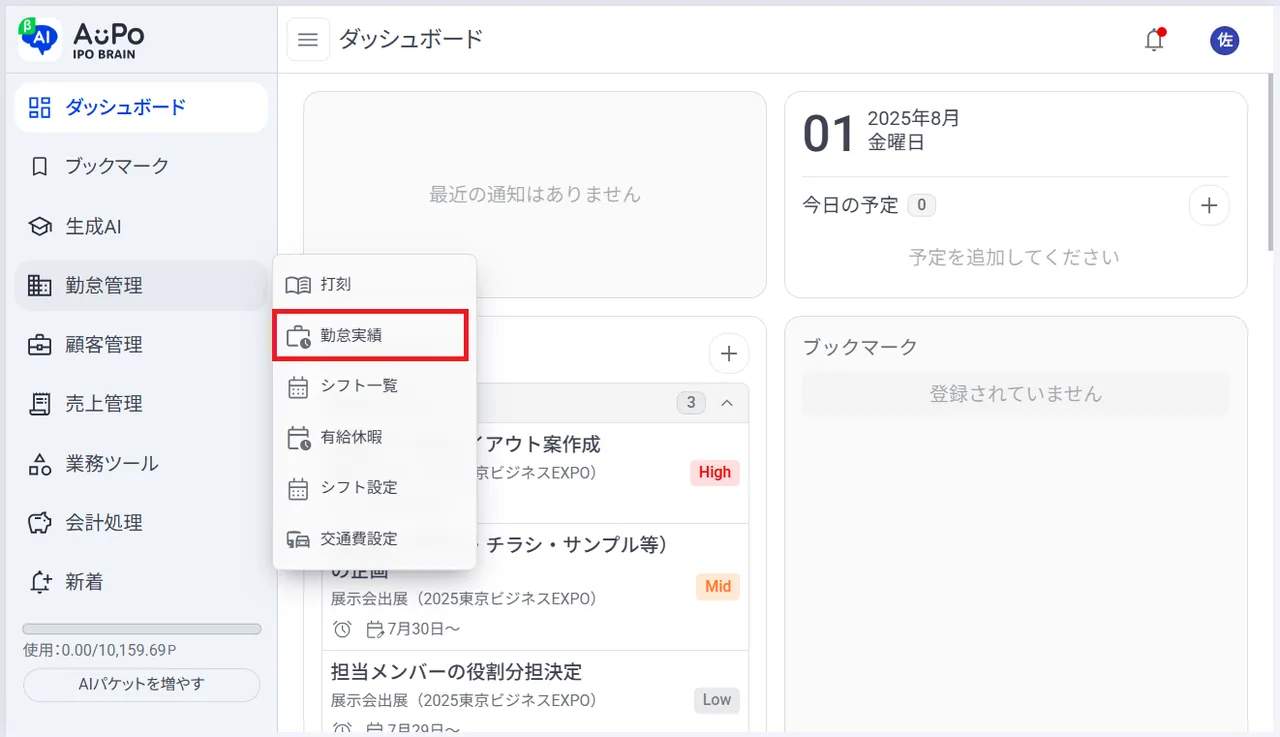Open 顧客管理 from the sidebar
The height and width of the screenshot is (737, 1280).
141,345
